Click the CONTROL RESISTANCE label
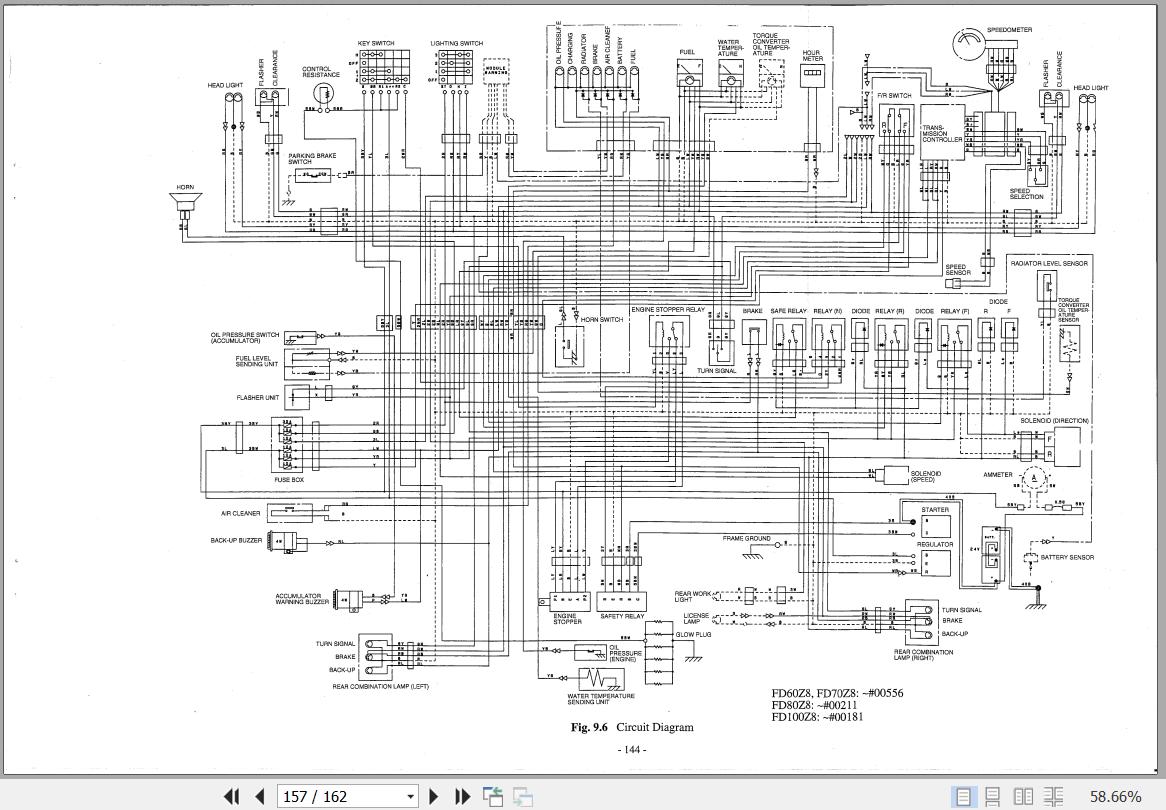1166x810 pixels. (x=321, y=71)
